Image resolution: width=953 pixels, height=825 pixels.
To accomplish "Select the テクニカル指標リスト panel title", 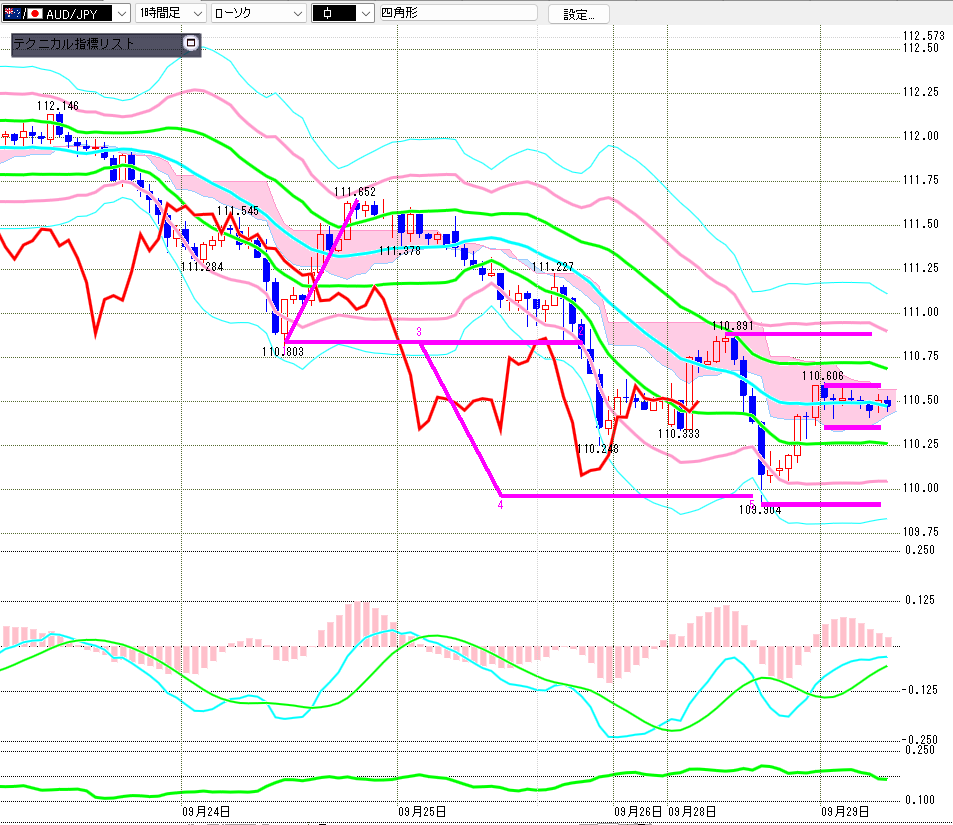I will (x=74, y=44).
